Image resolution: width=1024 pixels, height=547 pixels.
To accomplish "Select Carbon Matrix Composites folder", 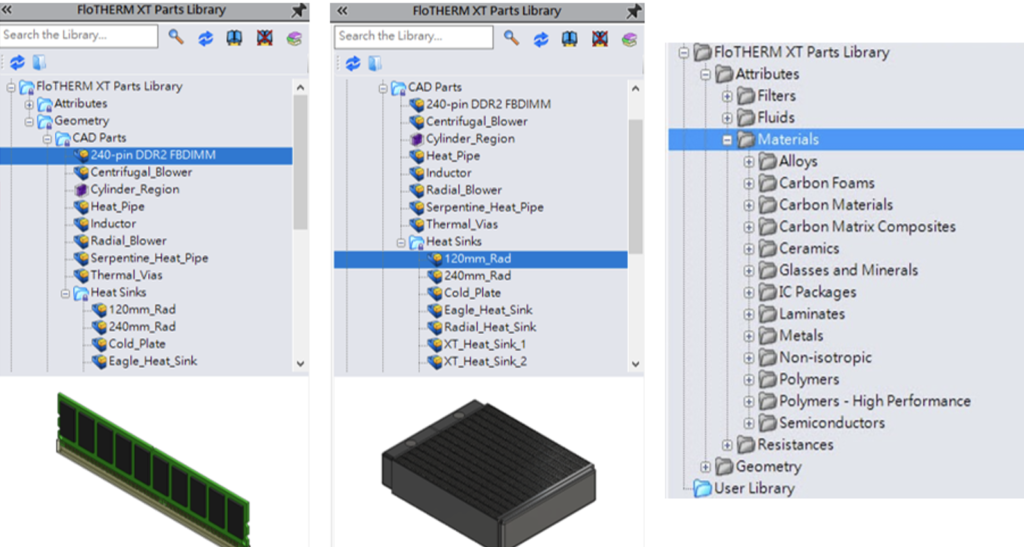I will (x=867, y=227).
